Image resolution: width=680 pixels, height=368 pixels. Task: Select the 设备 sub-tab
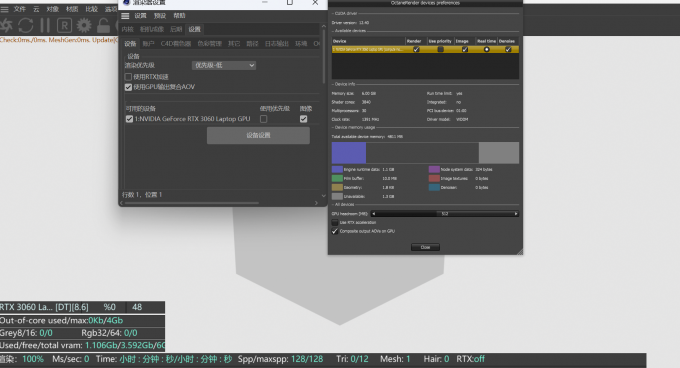point(130,44)
